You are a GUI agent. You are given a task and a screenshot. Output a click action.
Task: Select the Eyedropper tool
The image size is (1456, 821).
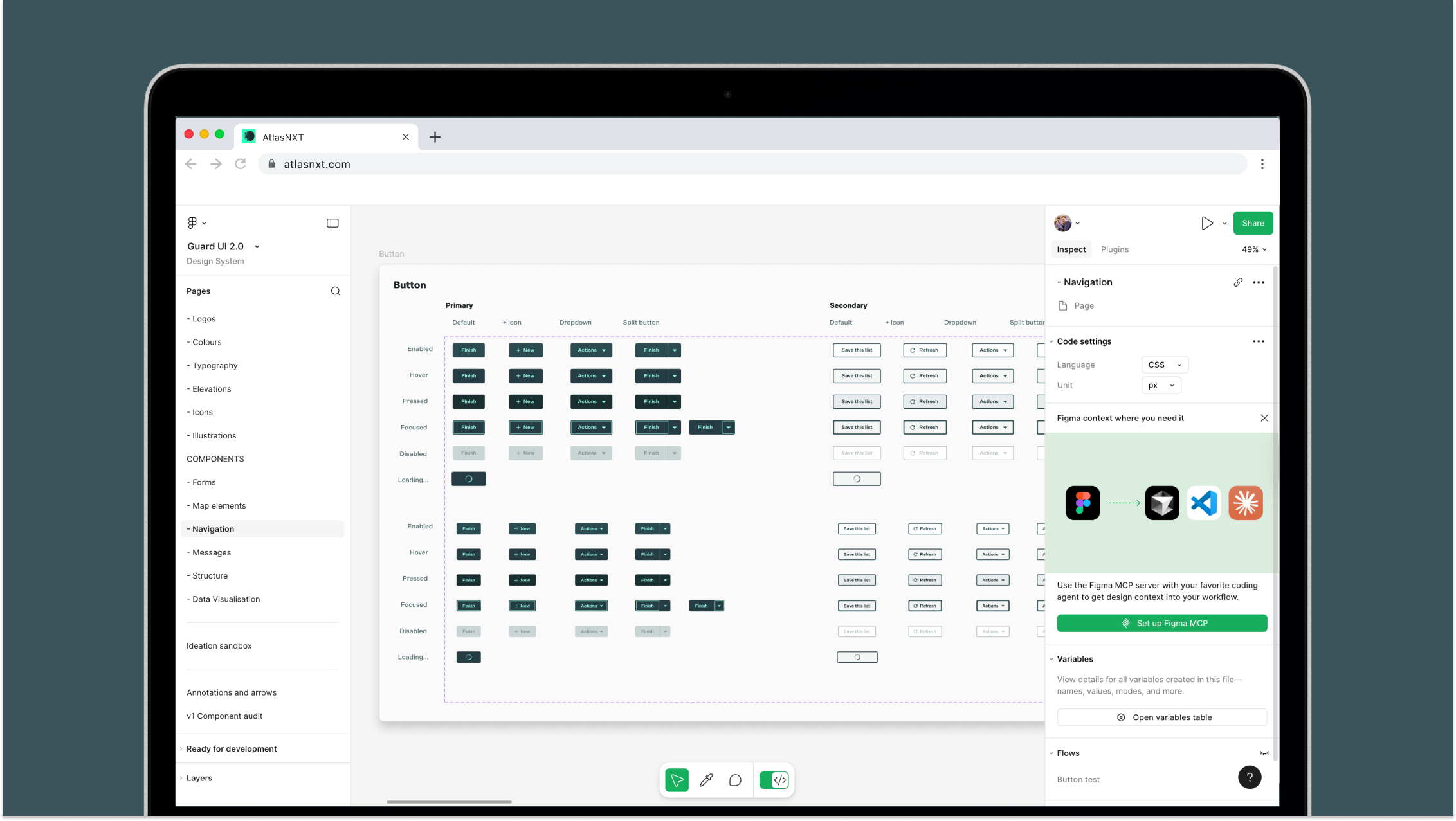click(x=705, y=780)
